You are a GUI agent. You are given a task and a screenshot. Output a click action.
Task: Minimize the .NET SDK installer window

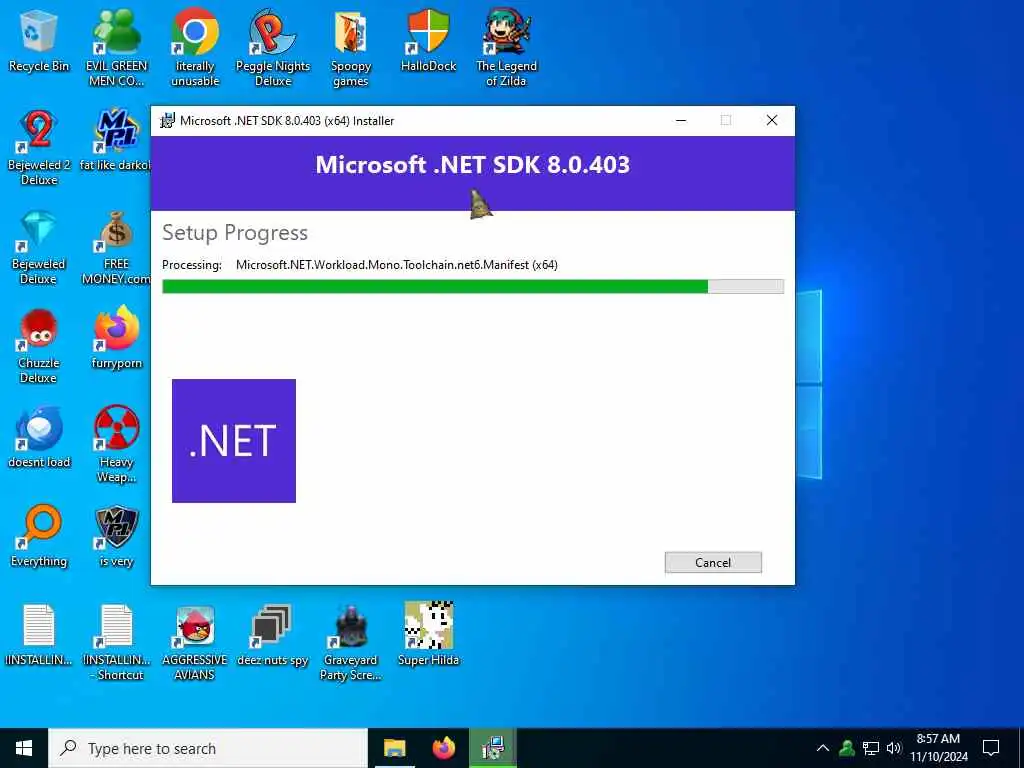point(680,120)
